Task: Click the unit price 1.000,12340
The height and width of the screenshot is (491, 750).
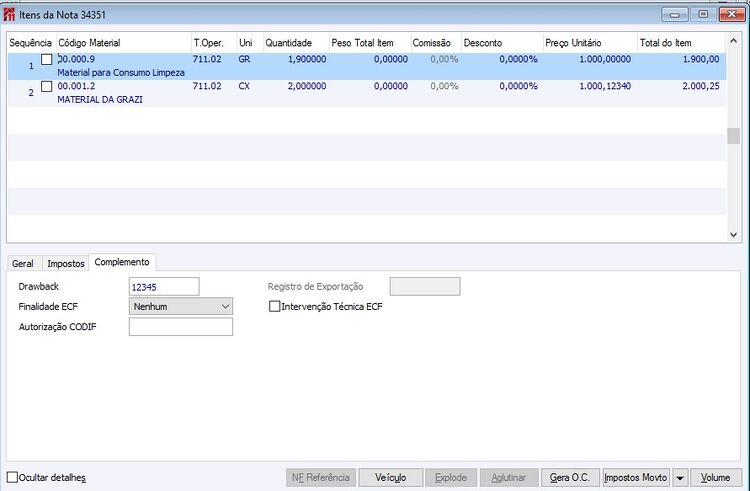Action: coord(605,86)
